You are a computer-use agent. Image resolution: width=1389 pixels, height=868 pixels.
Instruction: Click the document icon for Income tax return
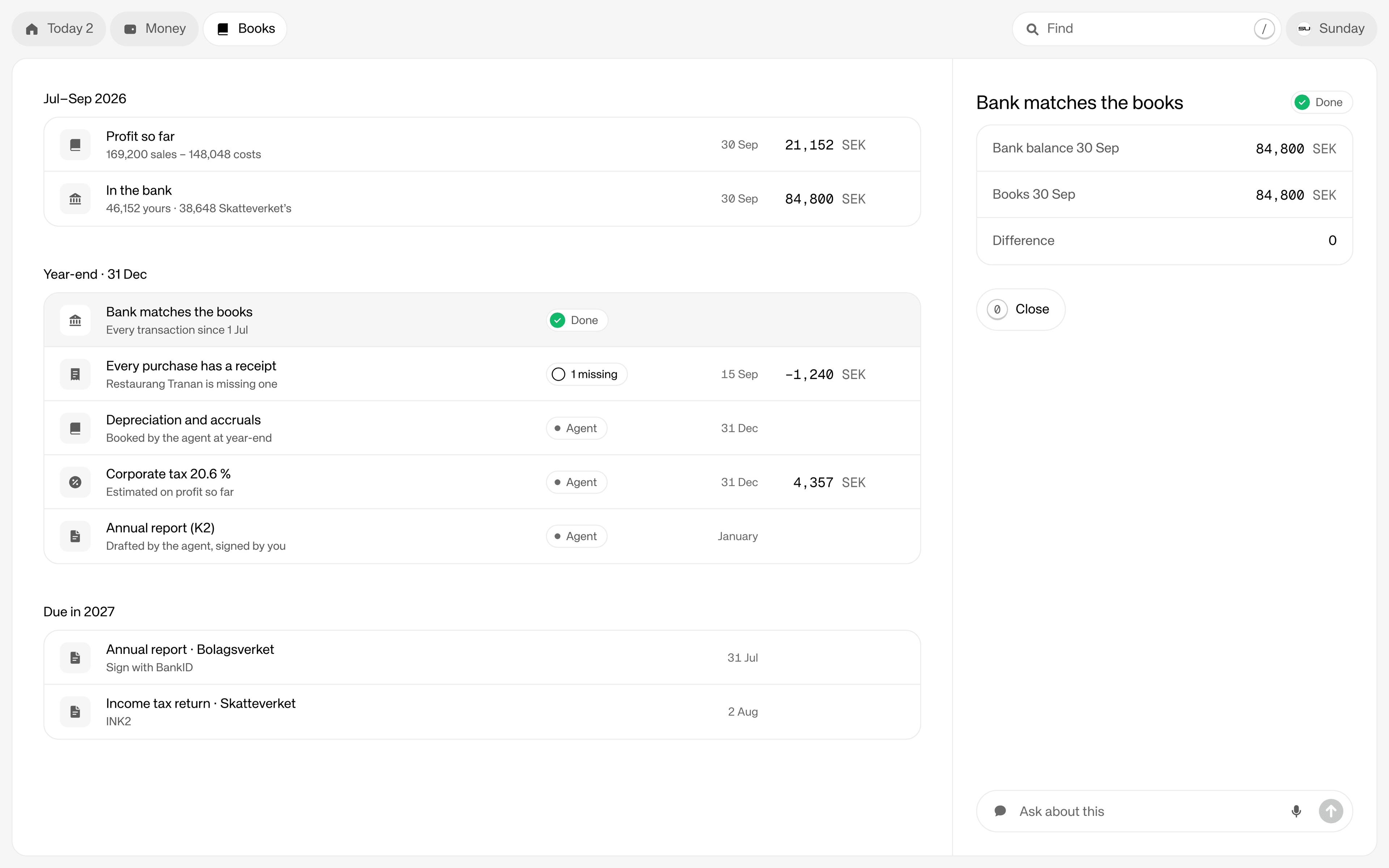[x=75, y=712]
